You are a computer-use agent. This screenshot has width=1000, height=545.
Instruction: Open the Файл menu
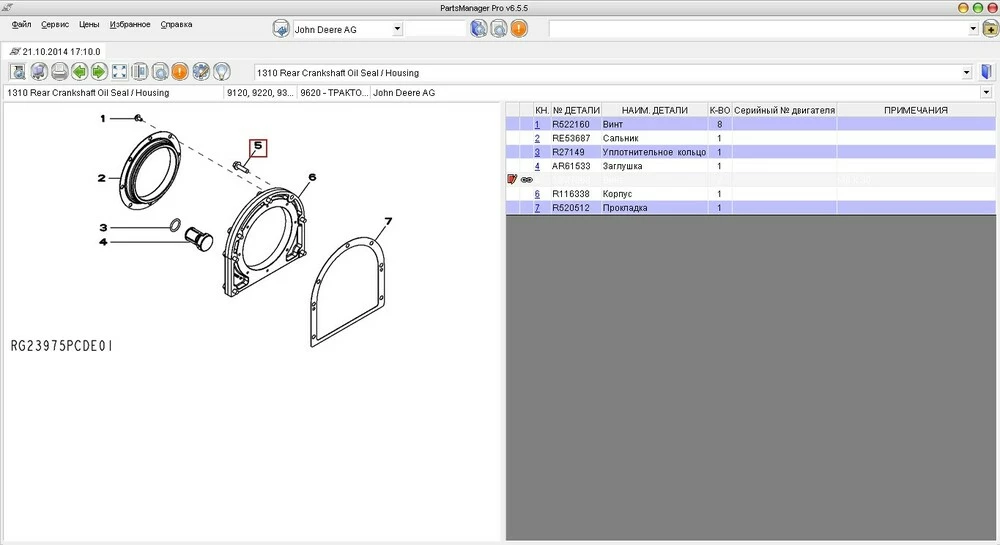(21, 24)
